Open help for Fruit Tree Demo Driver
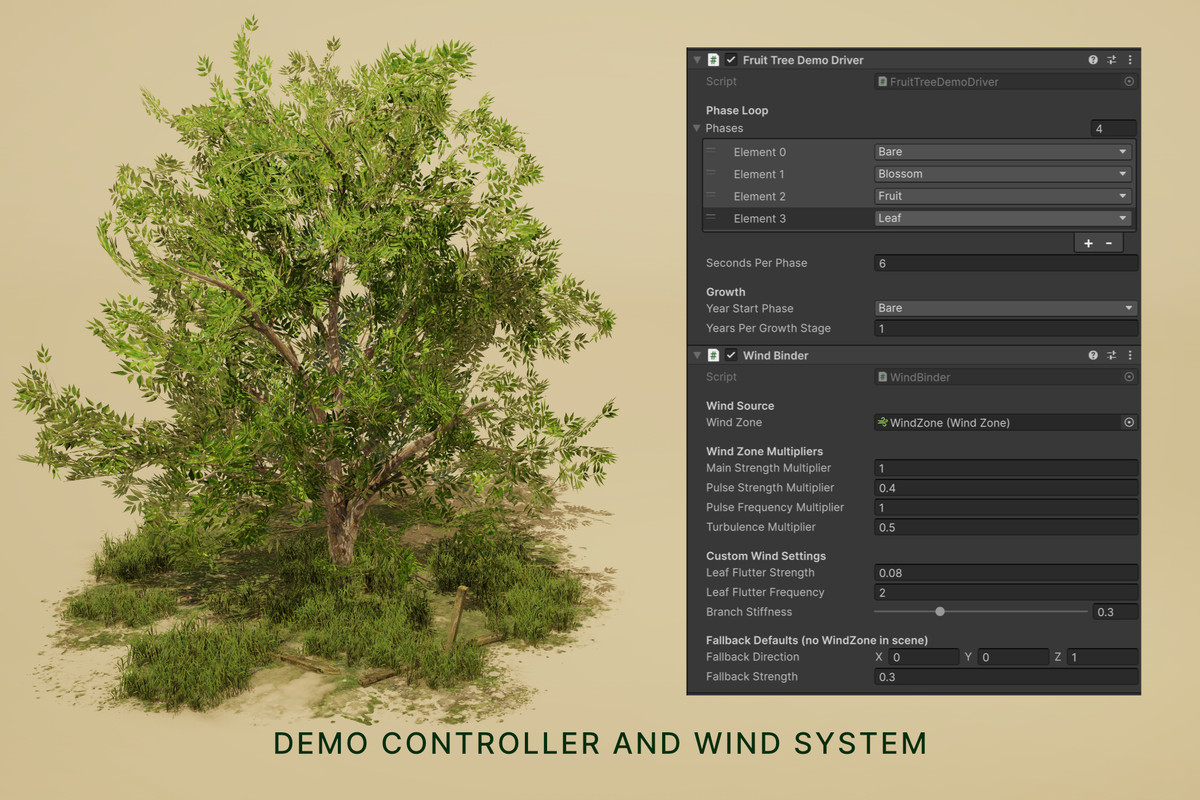Image resolution: width=1200 pixels, height=800 pixels. click(x=1093, y=60)
